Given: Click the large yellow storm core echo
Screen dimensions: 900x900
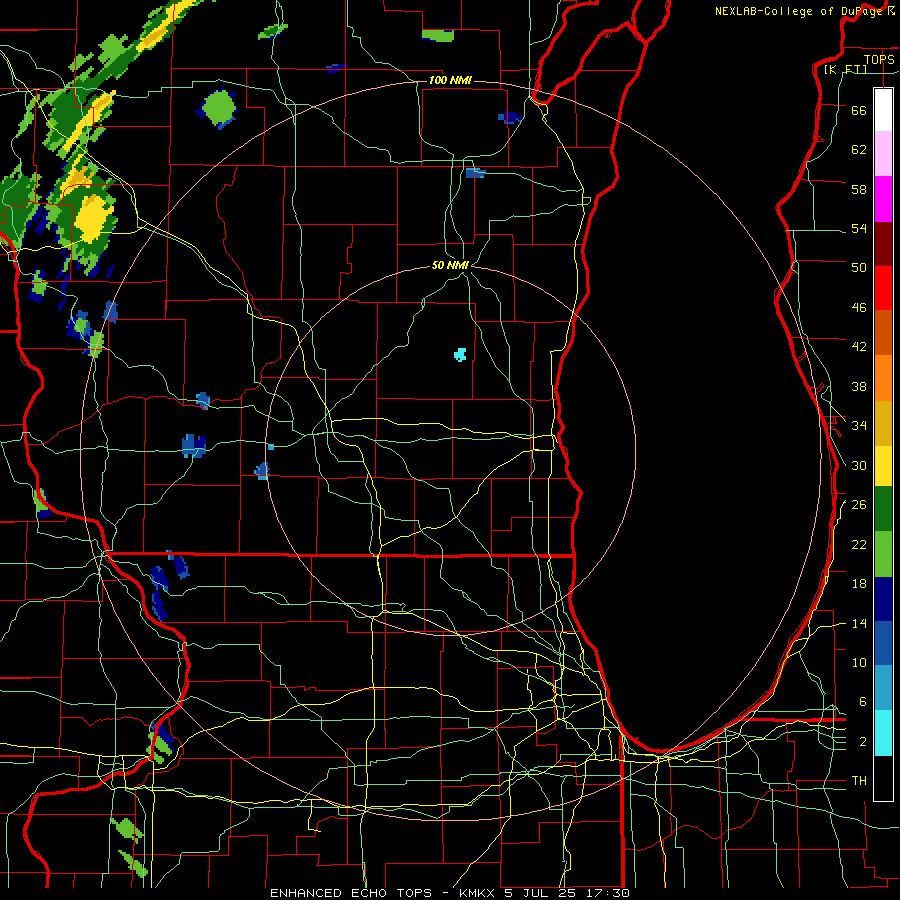Looking at the screenshot, I should (x=92, y=218).
